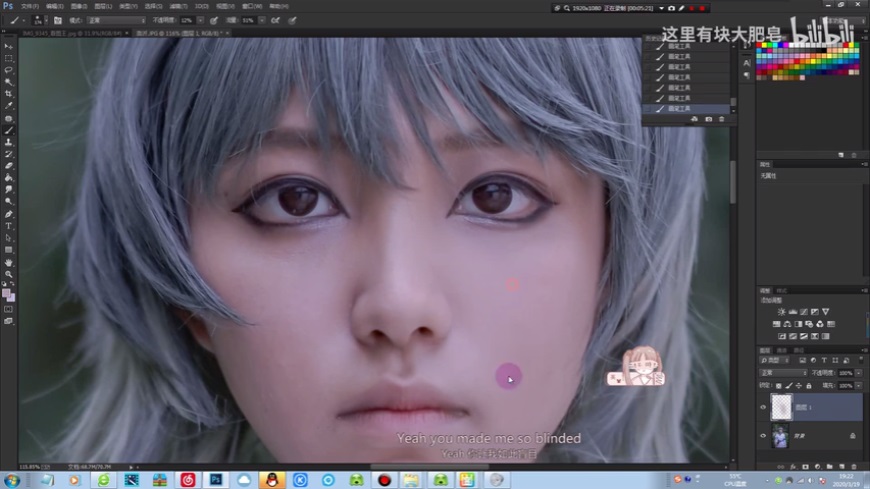Open the layer opacity dropdown arrow
The image size is (870, 489).
(858, 373)
